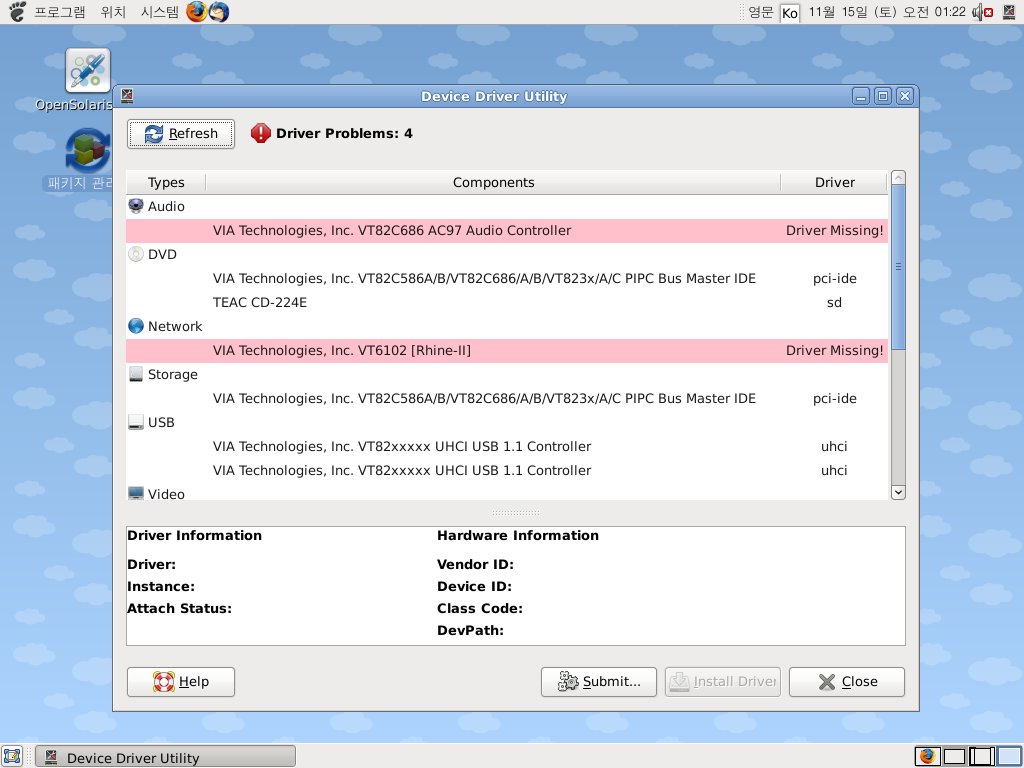Click the Firefox icon in bottom panel
This screenshot has height=768, width=1024.
click(x=927, y=756)
